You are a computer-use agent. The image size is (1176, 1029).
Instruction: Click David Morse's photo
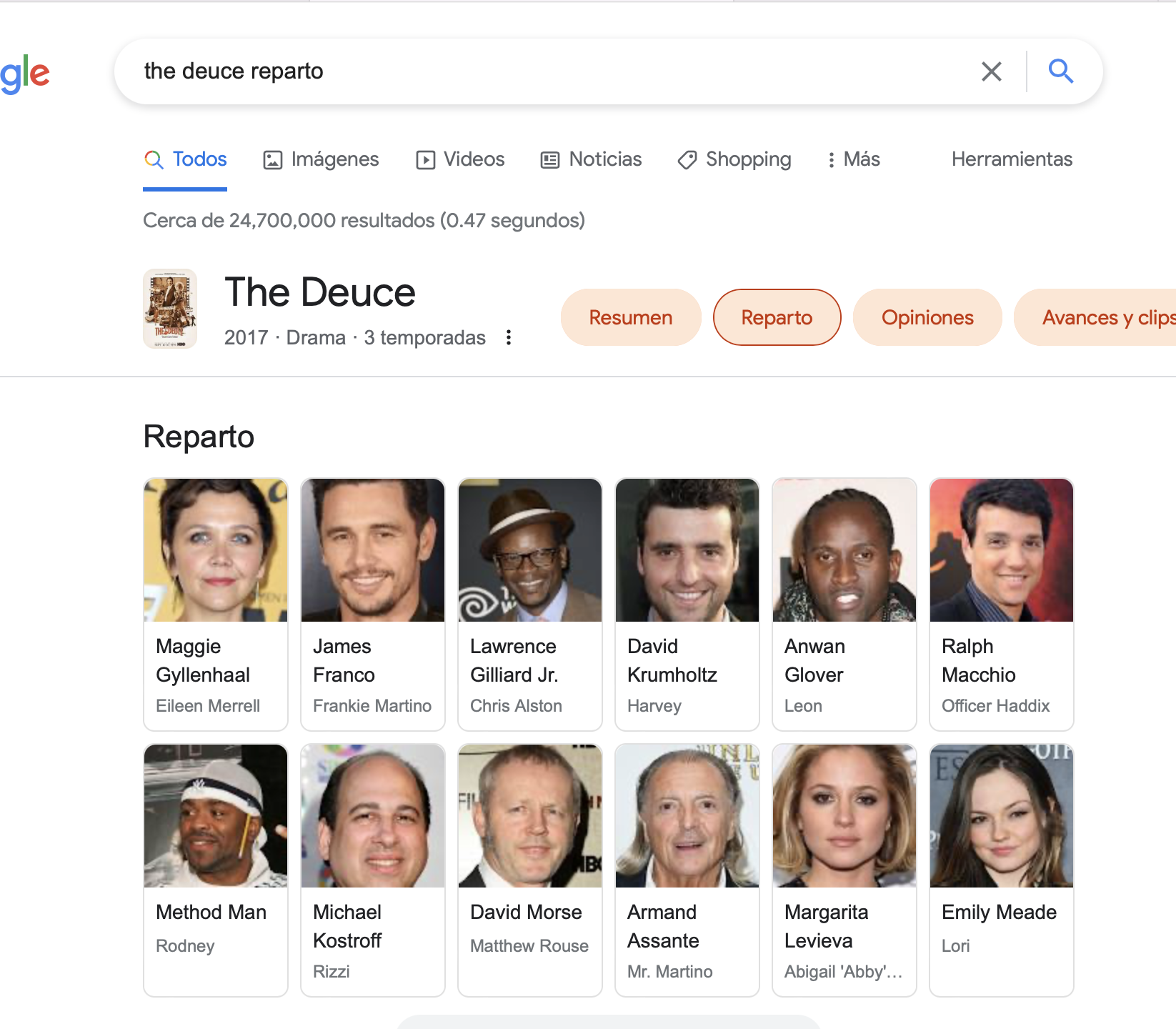pyautogui.click(x=530, y=816)
